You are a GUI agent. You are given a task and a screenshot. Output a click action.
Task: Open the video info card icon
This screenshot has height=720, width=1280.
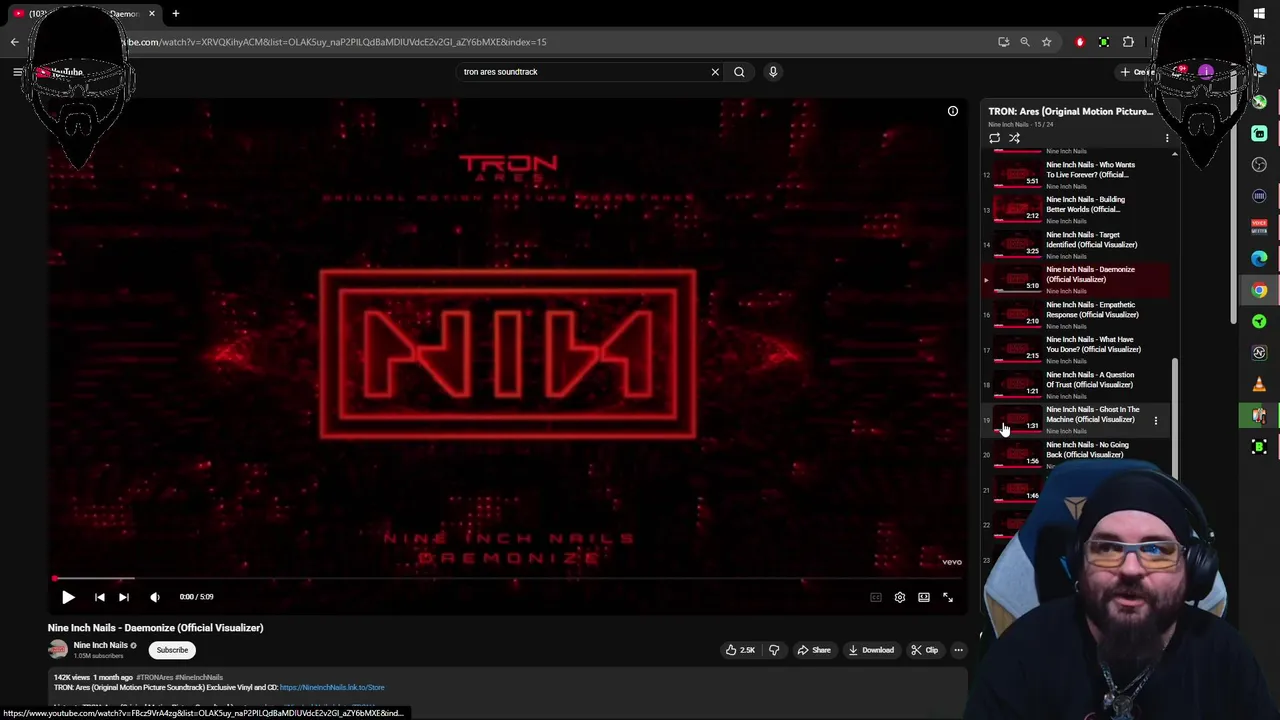(953, 111)
